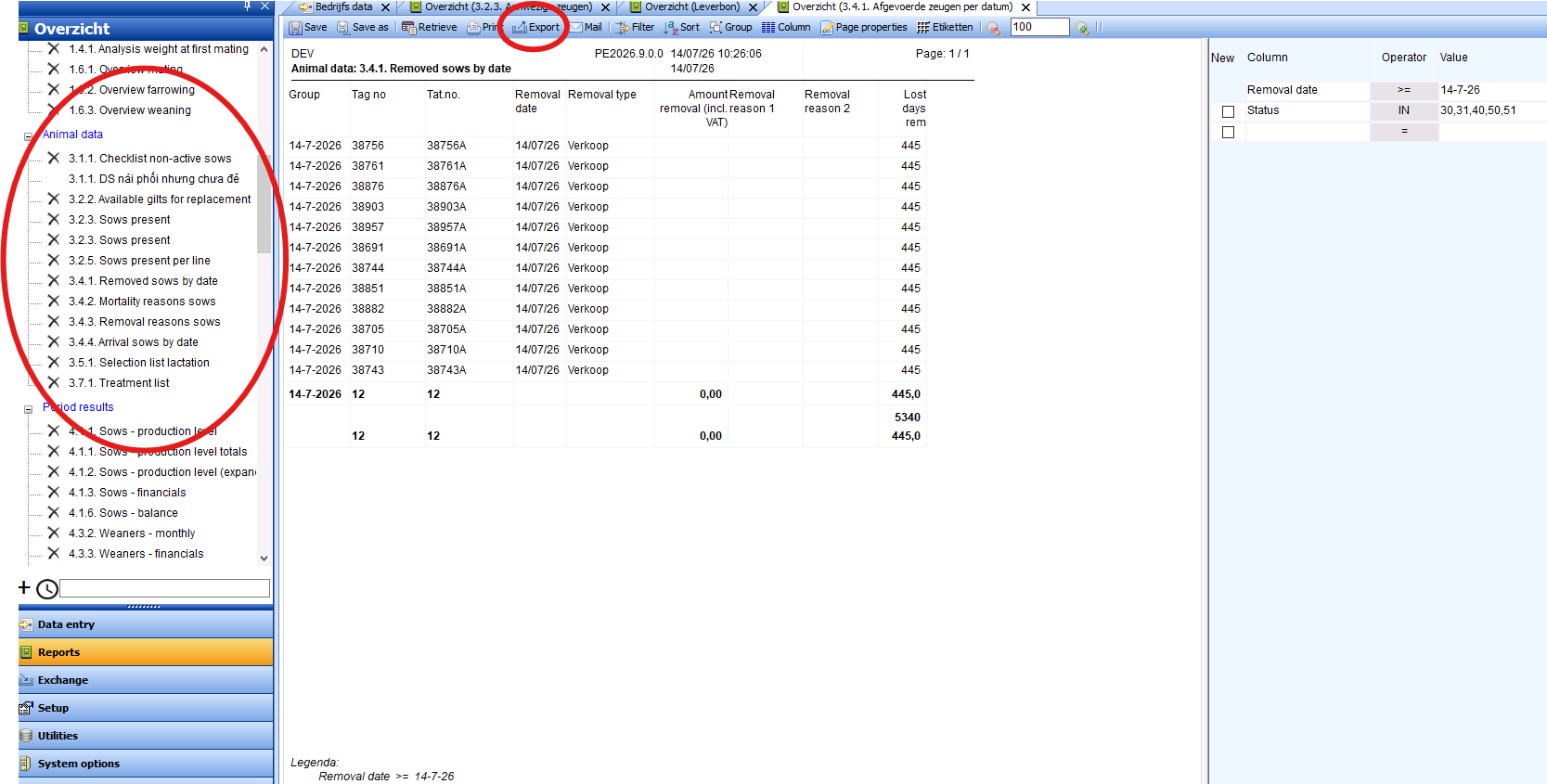Viewport: 1547px width, 784px height.
Task: Open report 3.5.1. Selection list lactation
Action: (139, 363)
